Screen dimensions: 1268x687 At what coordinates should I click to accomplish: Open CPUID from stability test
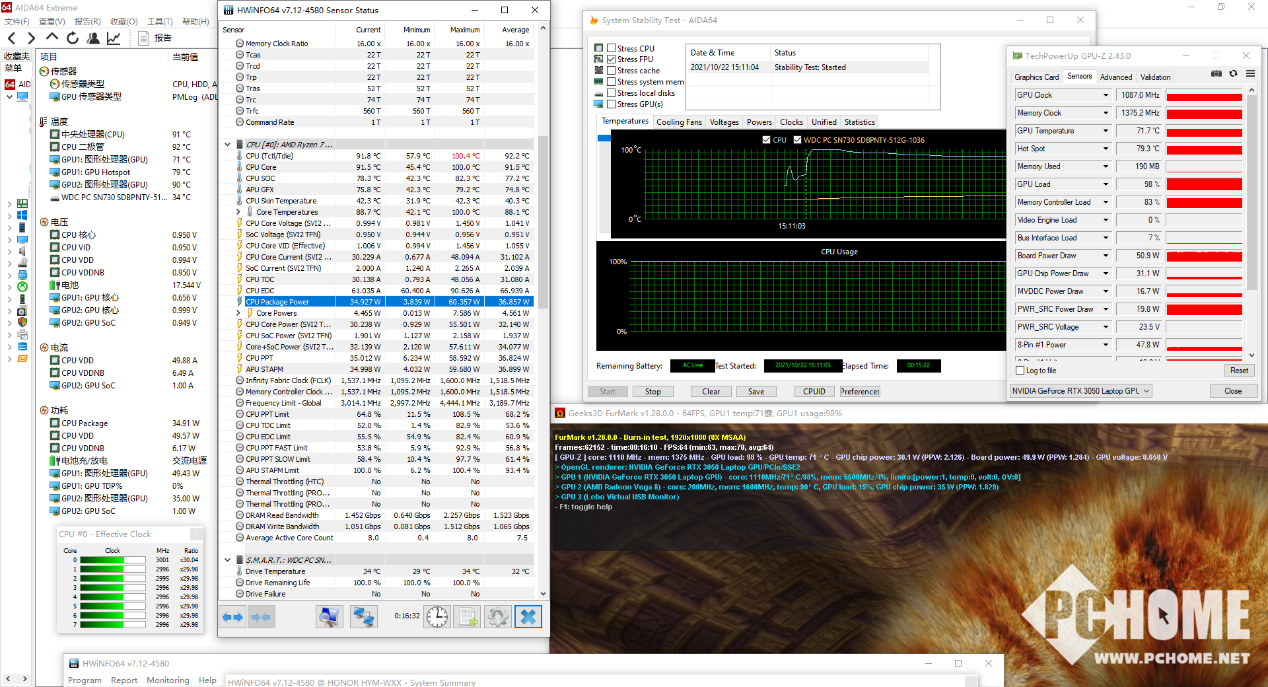[x=814, y=392]
